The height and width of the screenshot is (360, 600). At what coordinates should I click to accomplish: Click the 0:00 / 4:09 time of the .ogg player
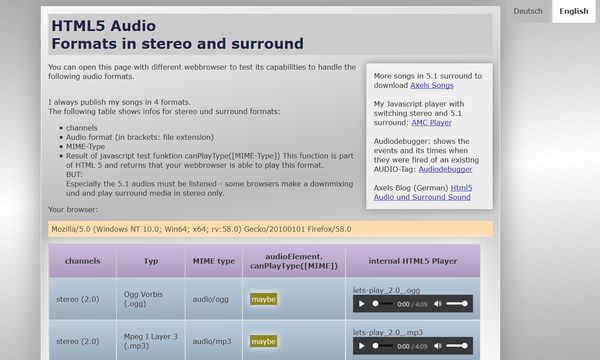412,305
